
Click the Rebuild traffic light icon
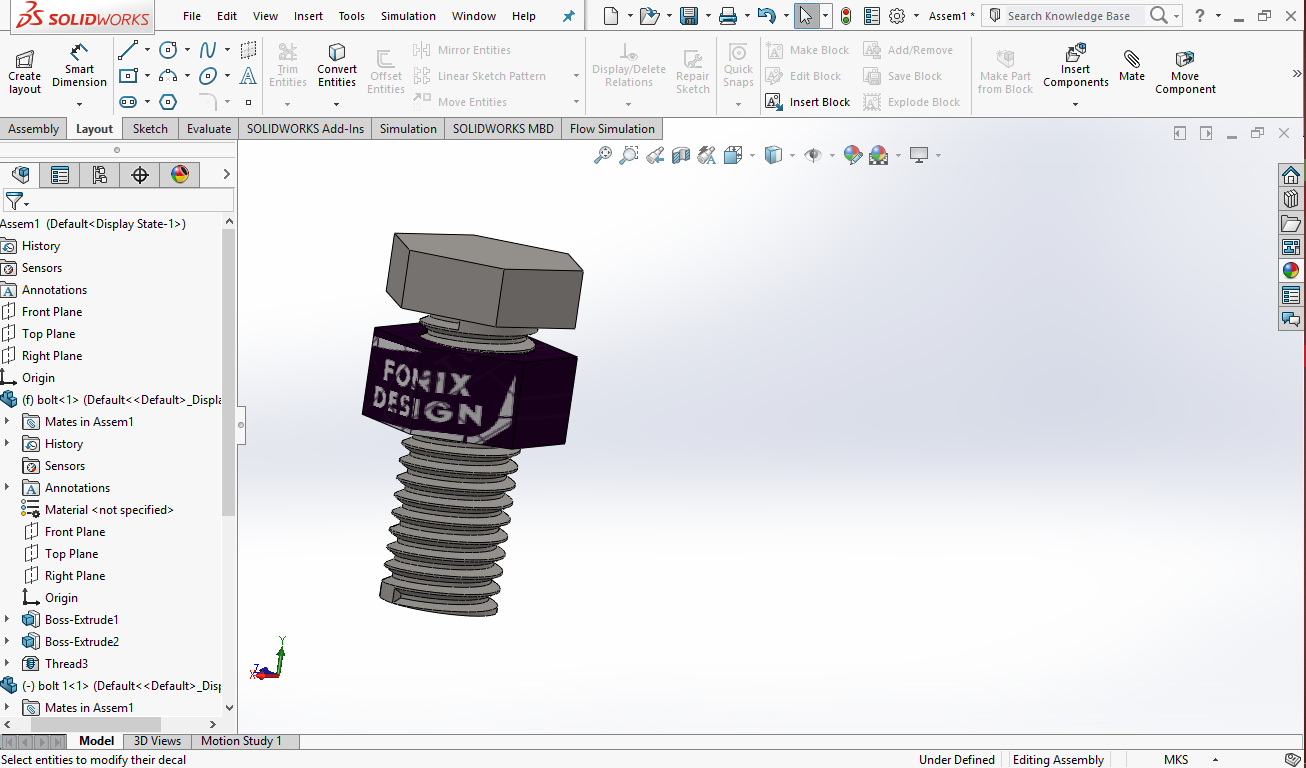pyautogui.click(x=846, y=16)
